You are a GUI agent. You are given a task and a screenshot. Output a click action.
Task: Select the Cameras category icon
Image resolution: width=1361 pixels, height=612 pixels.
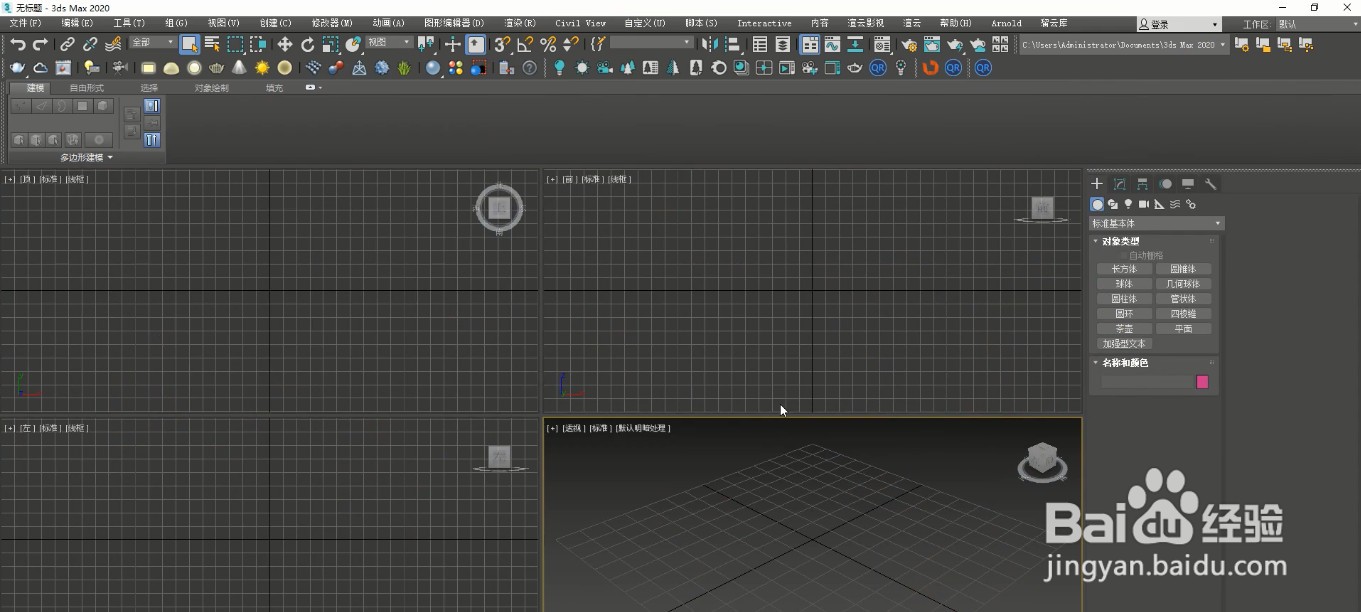click(1144, 204)
